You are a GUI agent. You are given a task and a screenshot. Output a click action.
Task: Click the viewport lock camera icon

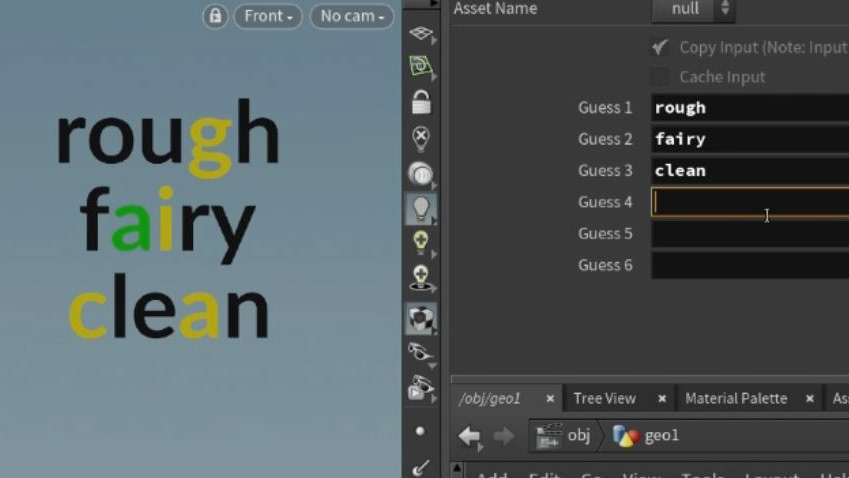(215, 16)
